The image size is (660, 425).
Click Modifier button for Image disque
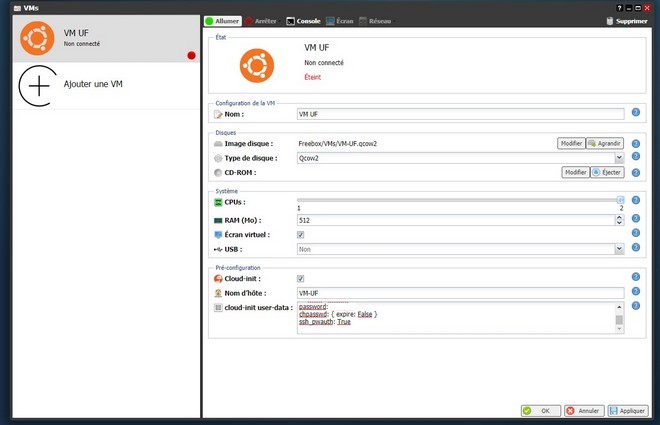(x=570, y=143)
